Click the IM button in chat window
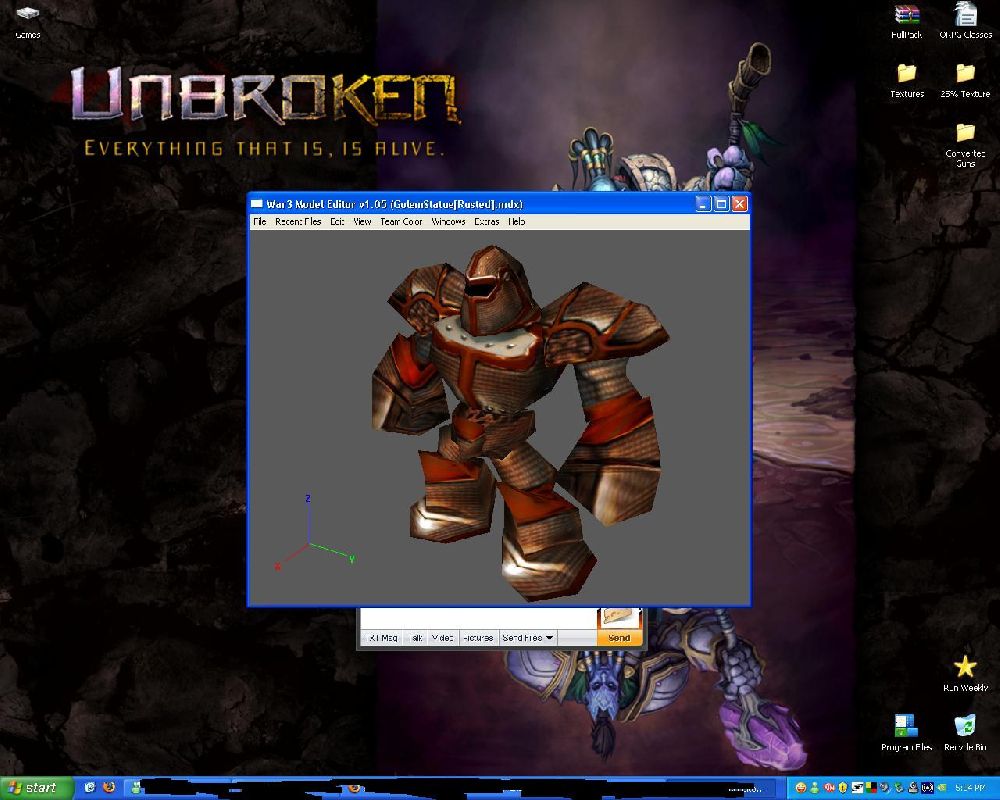The image size is (1000, 800). point(383,637)
